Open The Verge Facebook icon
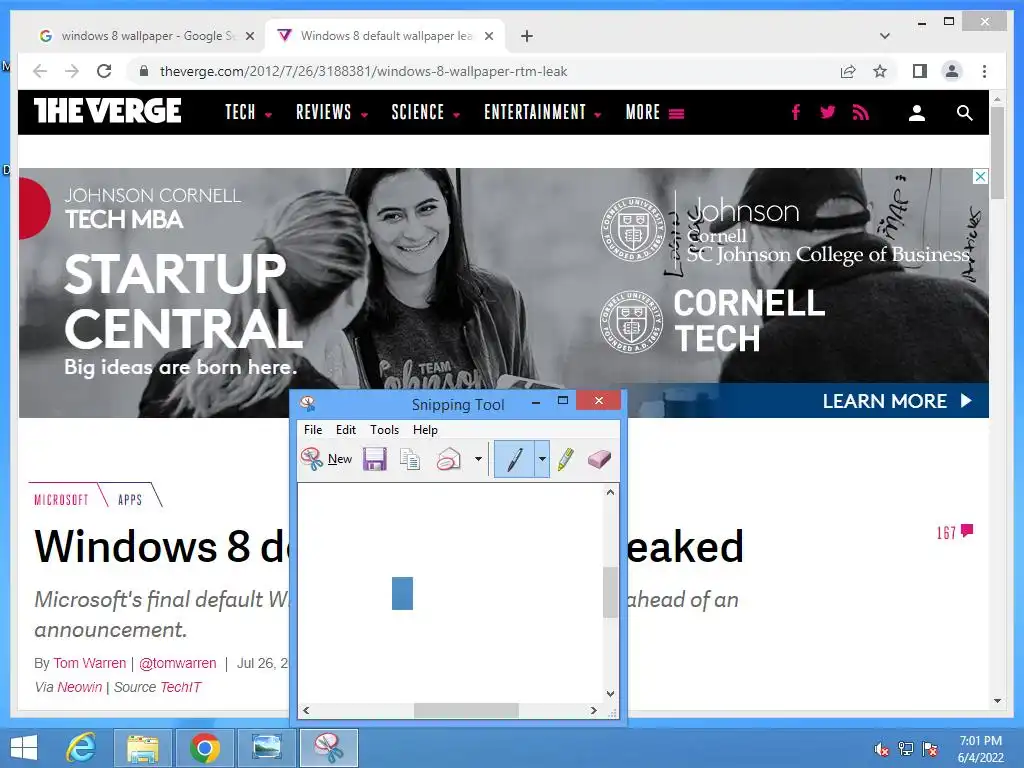The image size is (1024, 768). (795, 112)
